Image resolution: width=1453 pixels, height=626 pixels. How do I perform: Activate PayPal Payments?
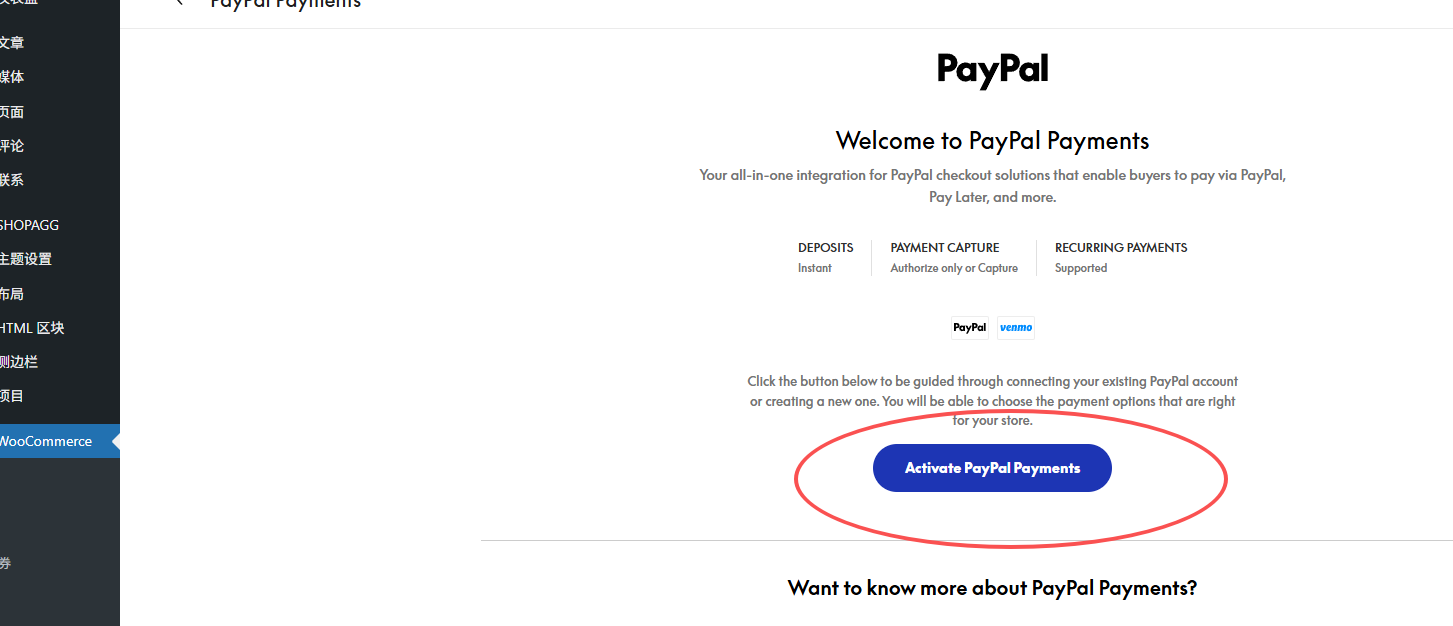[x=992, y=468]
